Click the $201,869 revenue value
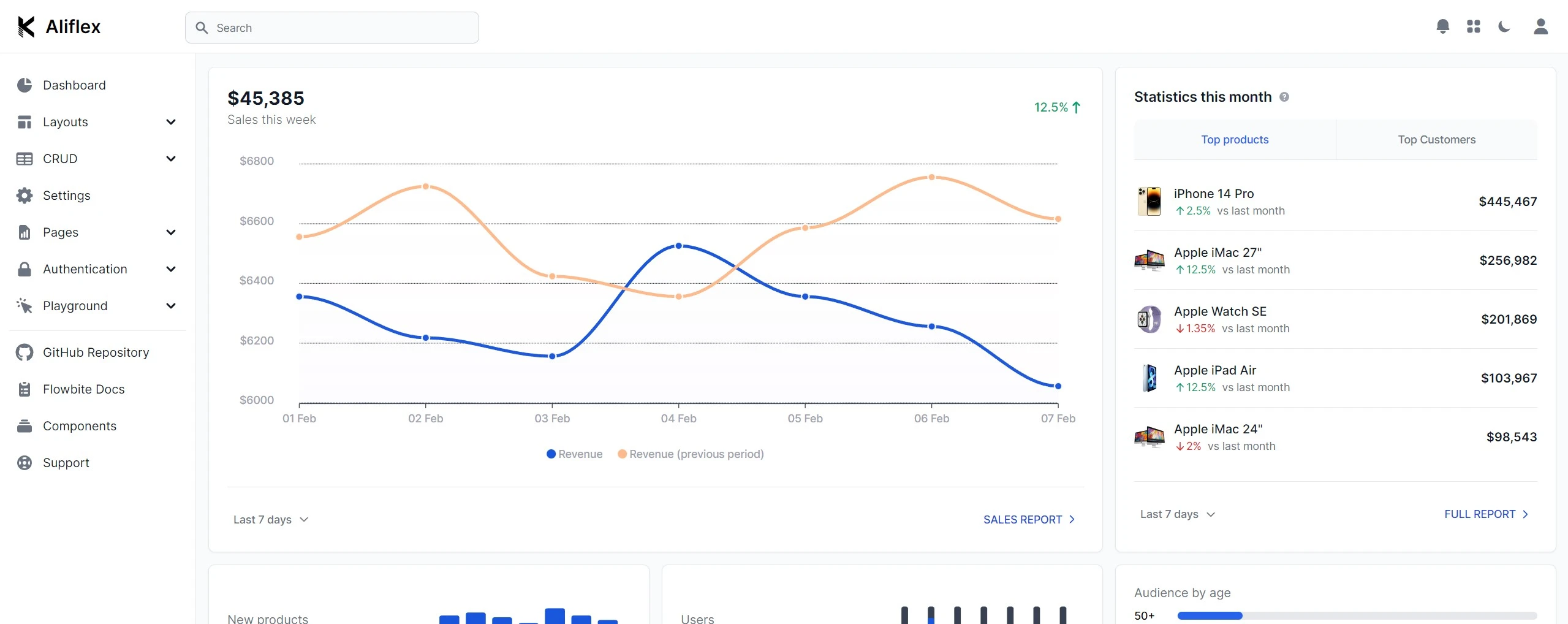Viewport: 1568px width, 624px height. (x=1509, y=319)
